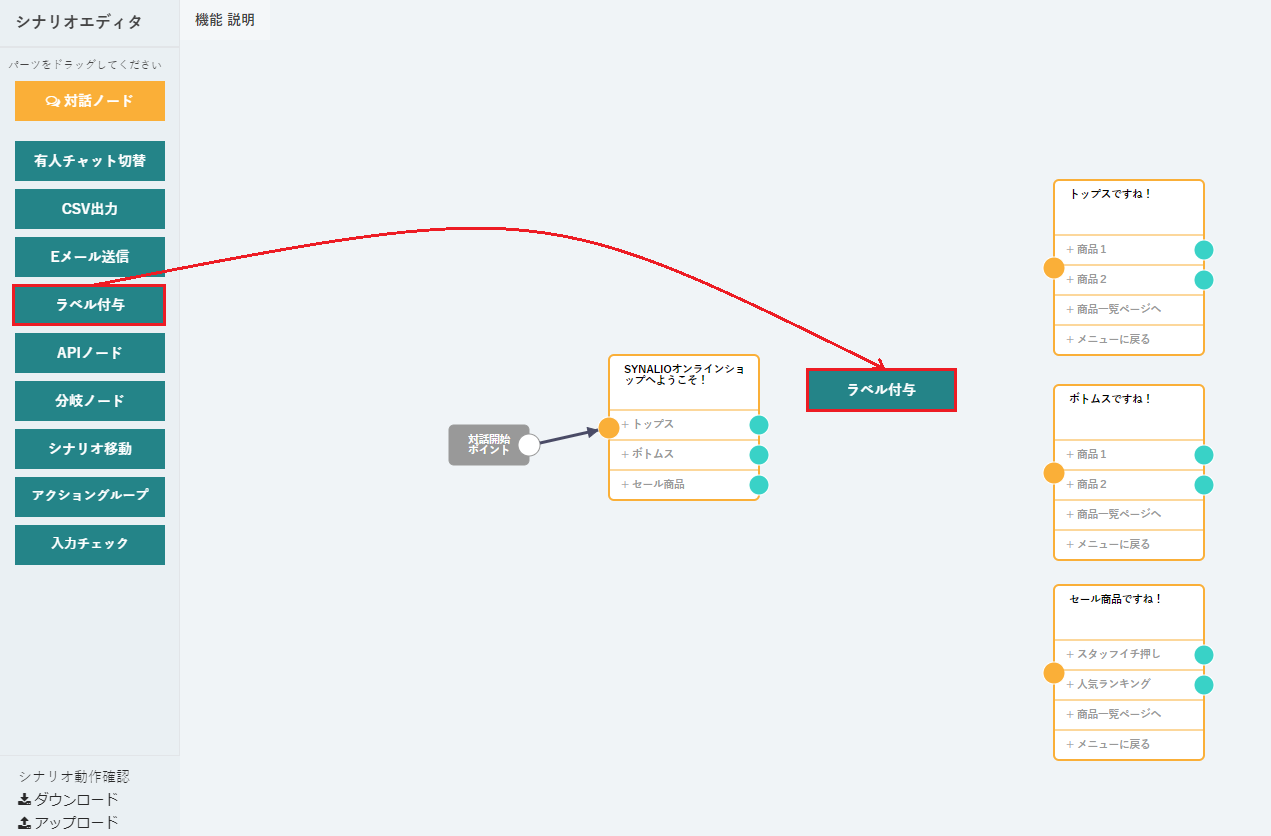Select the 有人チャット切替 part
The width and height of the screenshot is (1271, 836).
(90, 161)
